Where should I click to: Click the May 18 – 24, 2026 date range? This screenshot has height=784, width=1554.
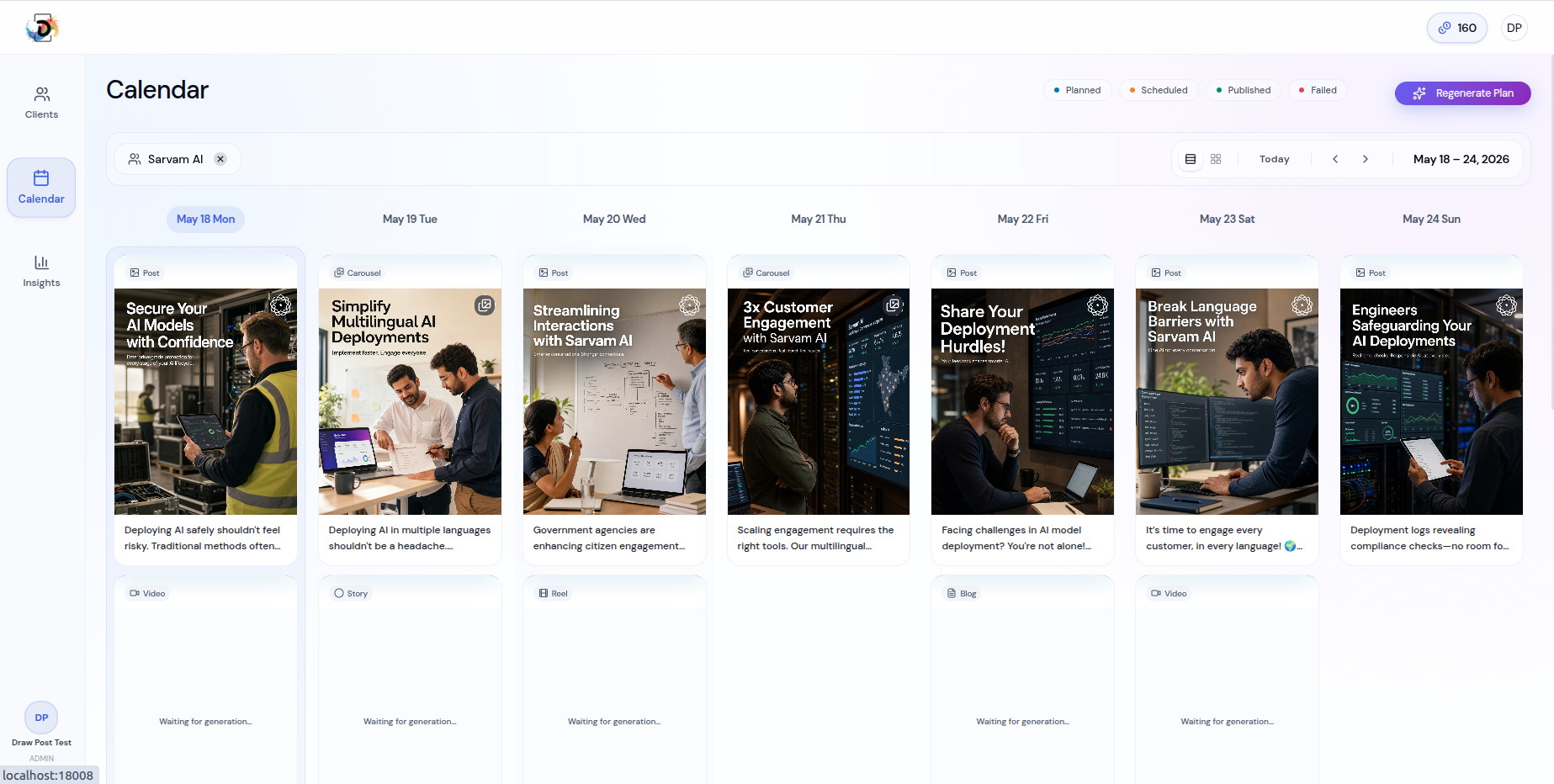1461,159
